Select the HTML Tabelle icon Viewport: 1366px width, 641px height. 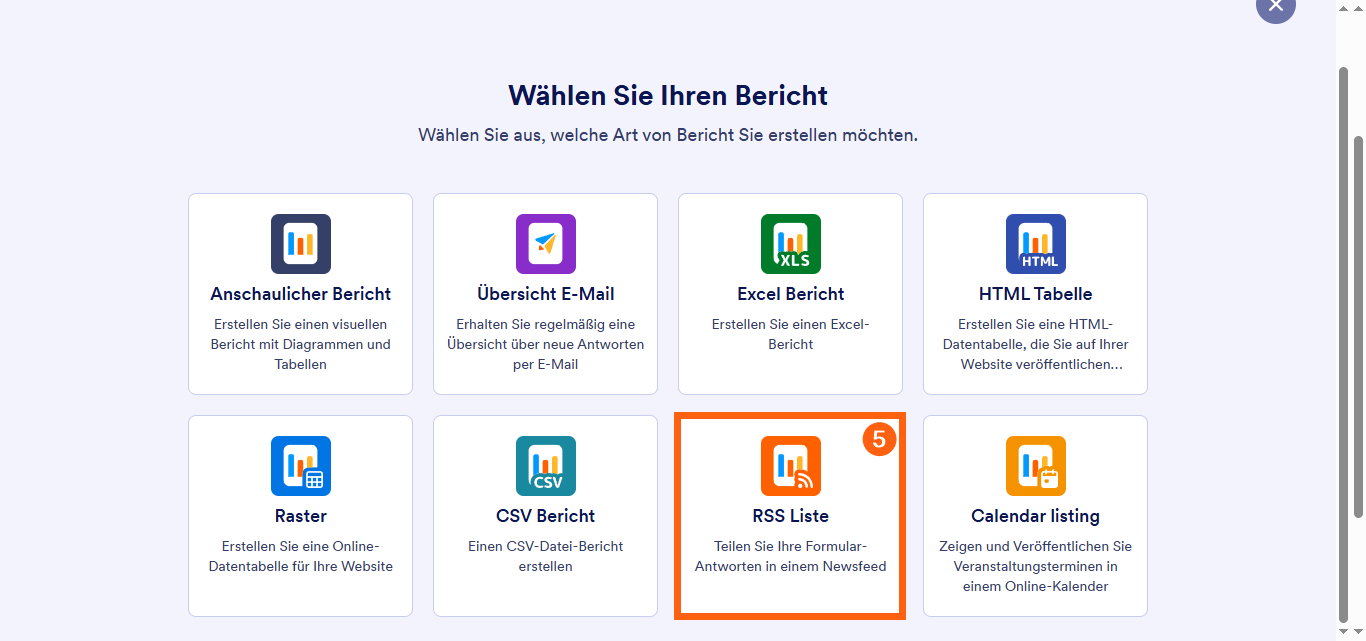[1035, 243]
